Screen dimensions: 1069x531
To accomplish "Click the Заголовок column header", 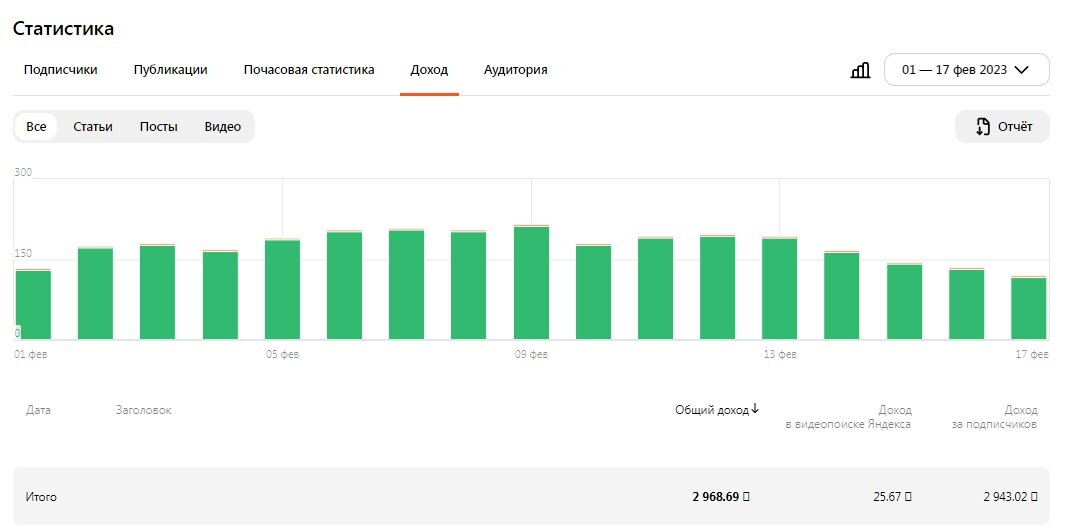I will [144, 410].
